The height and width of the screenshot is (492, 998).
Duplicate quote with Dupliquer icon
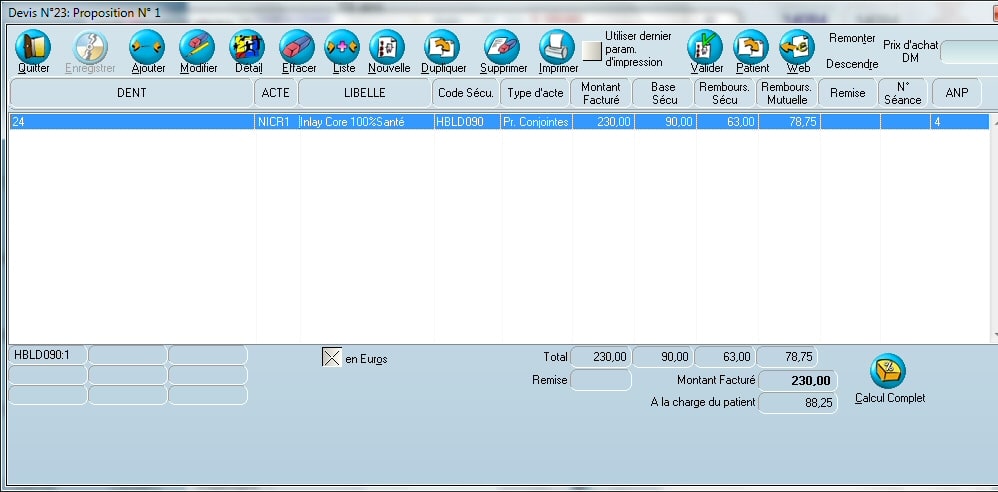[442, 47]
